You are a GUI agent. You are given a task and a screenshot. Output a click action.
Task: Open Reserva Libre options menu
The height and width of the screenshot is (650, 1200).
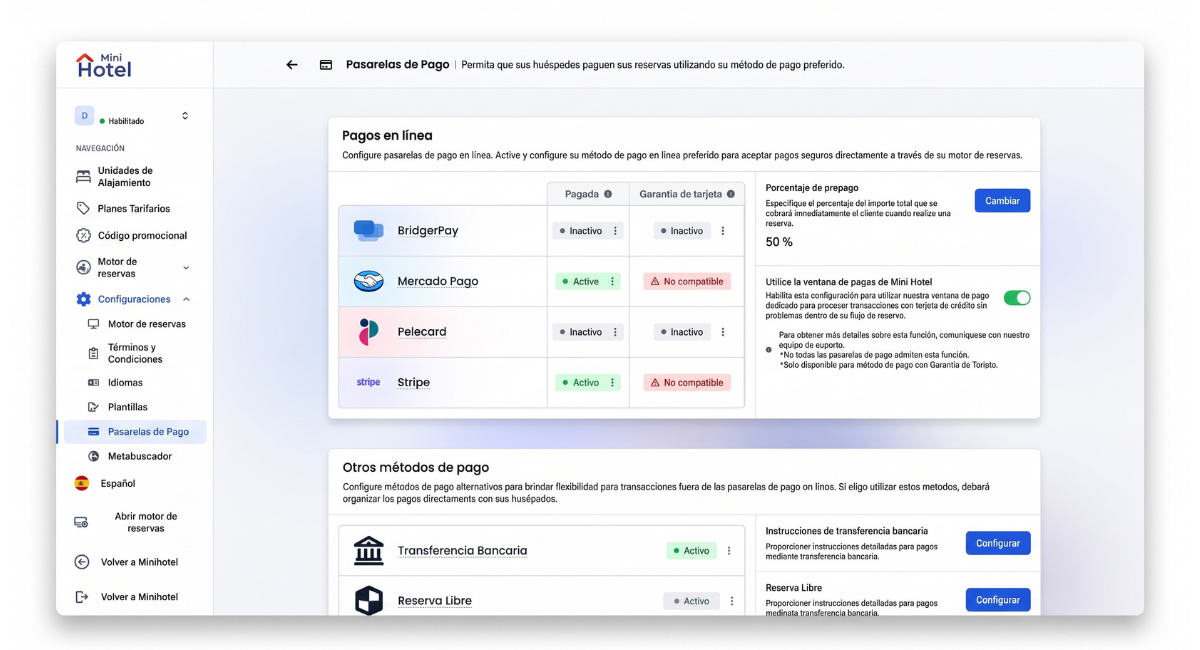pyautogui.click(x=732, y=601)
